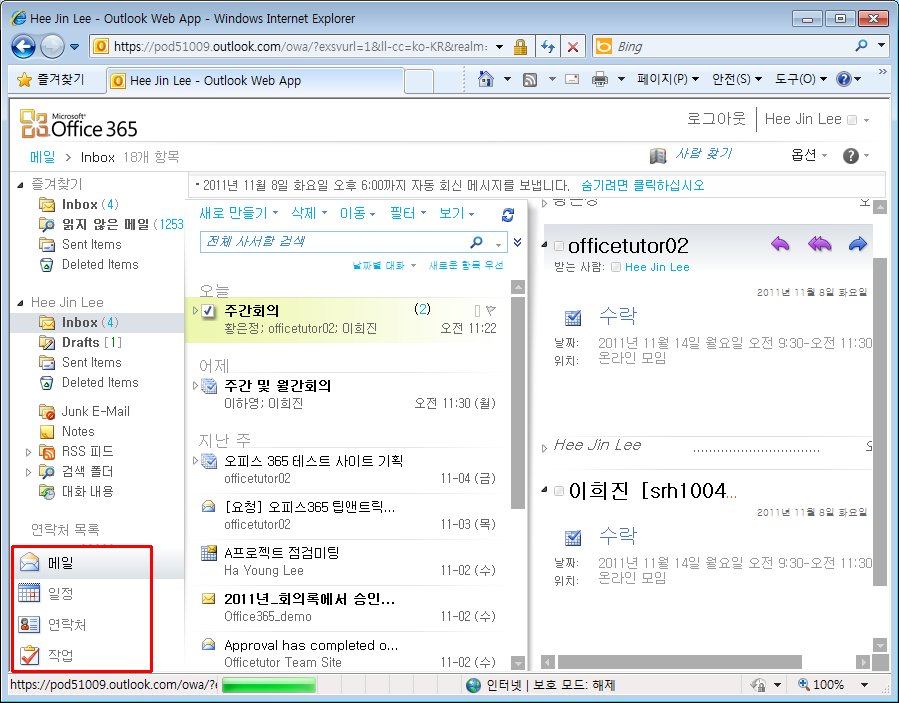
Task: Forward the message with the blue arrow
Action: click(x=858, y=245)
